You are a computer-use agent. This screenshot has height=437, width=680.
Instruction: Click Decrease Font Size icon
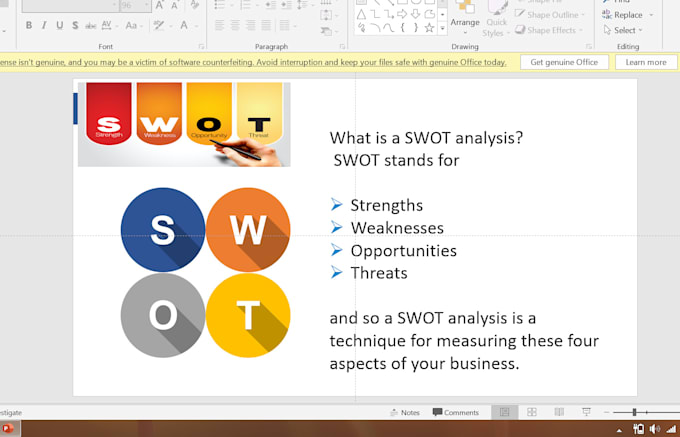coord(175,5)
